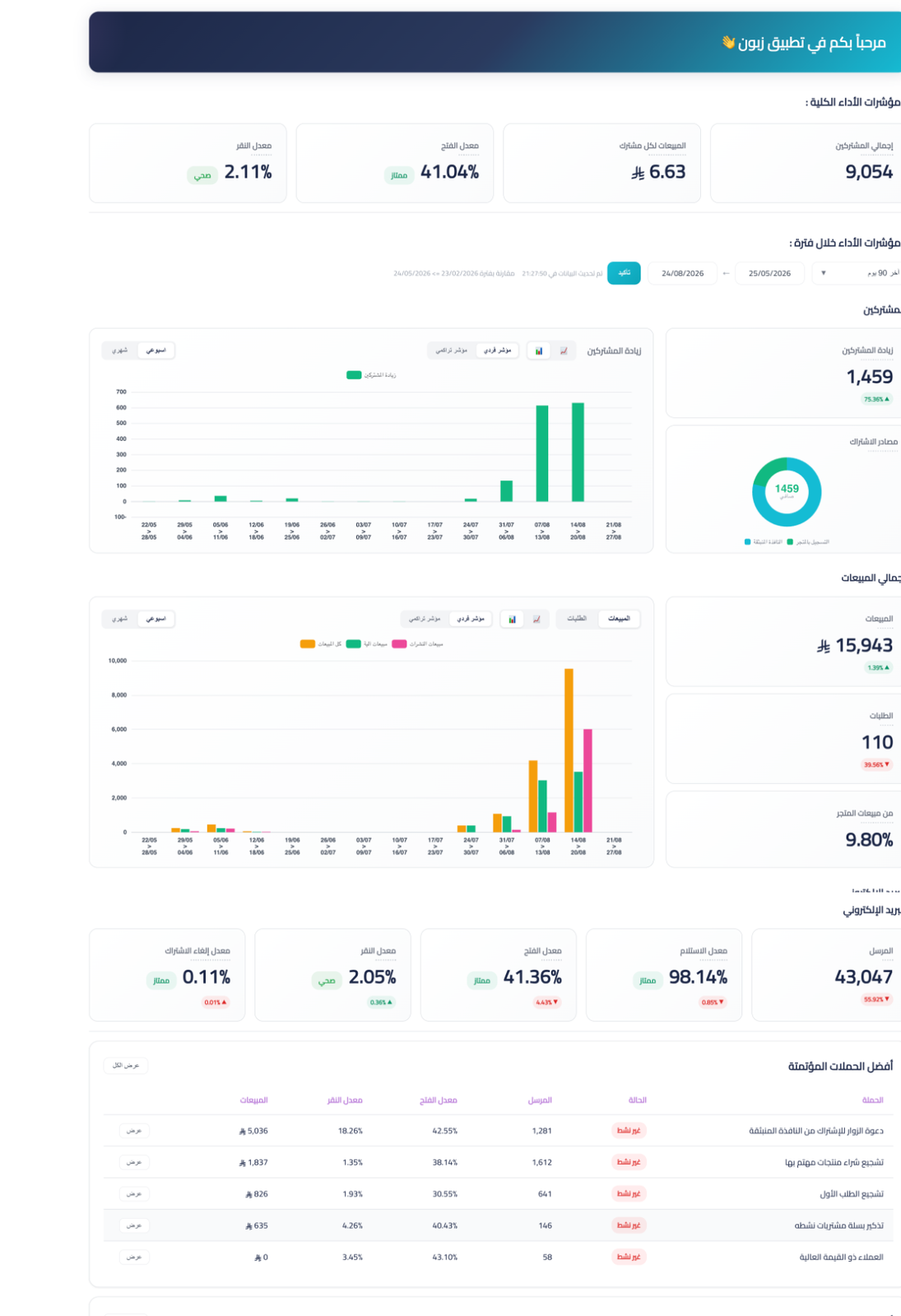Choose cumulative indicator (مؤشر تراكمي) in subscribers chart
This screenshot has width=901, height=1316.
(452, 350)
